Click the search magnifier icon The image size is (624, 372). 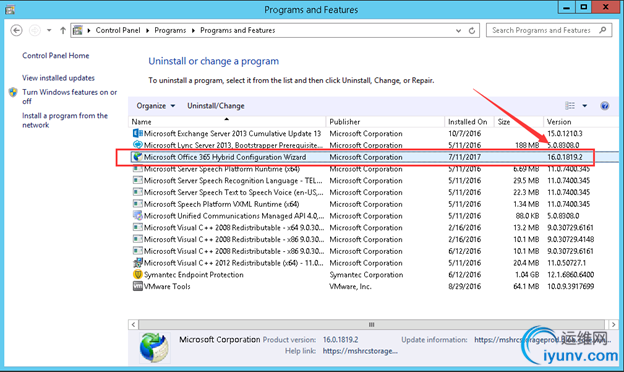(x=603, y=30)
